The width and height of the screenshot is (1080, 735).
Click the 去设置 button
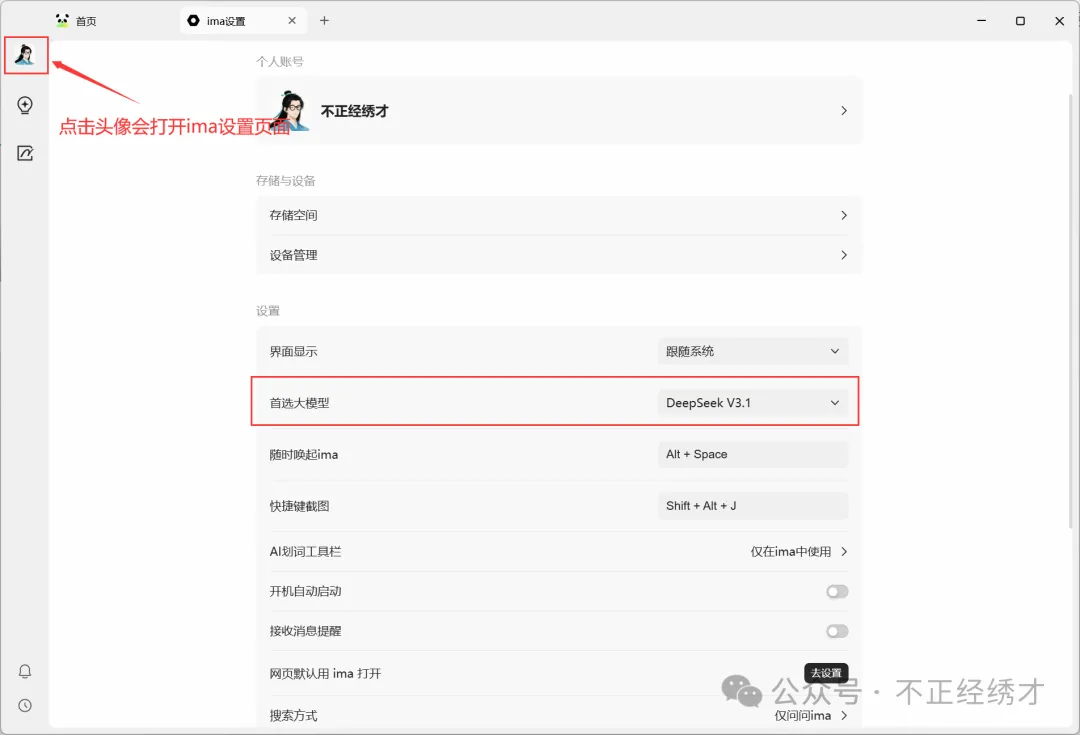coord(826,673)
